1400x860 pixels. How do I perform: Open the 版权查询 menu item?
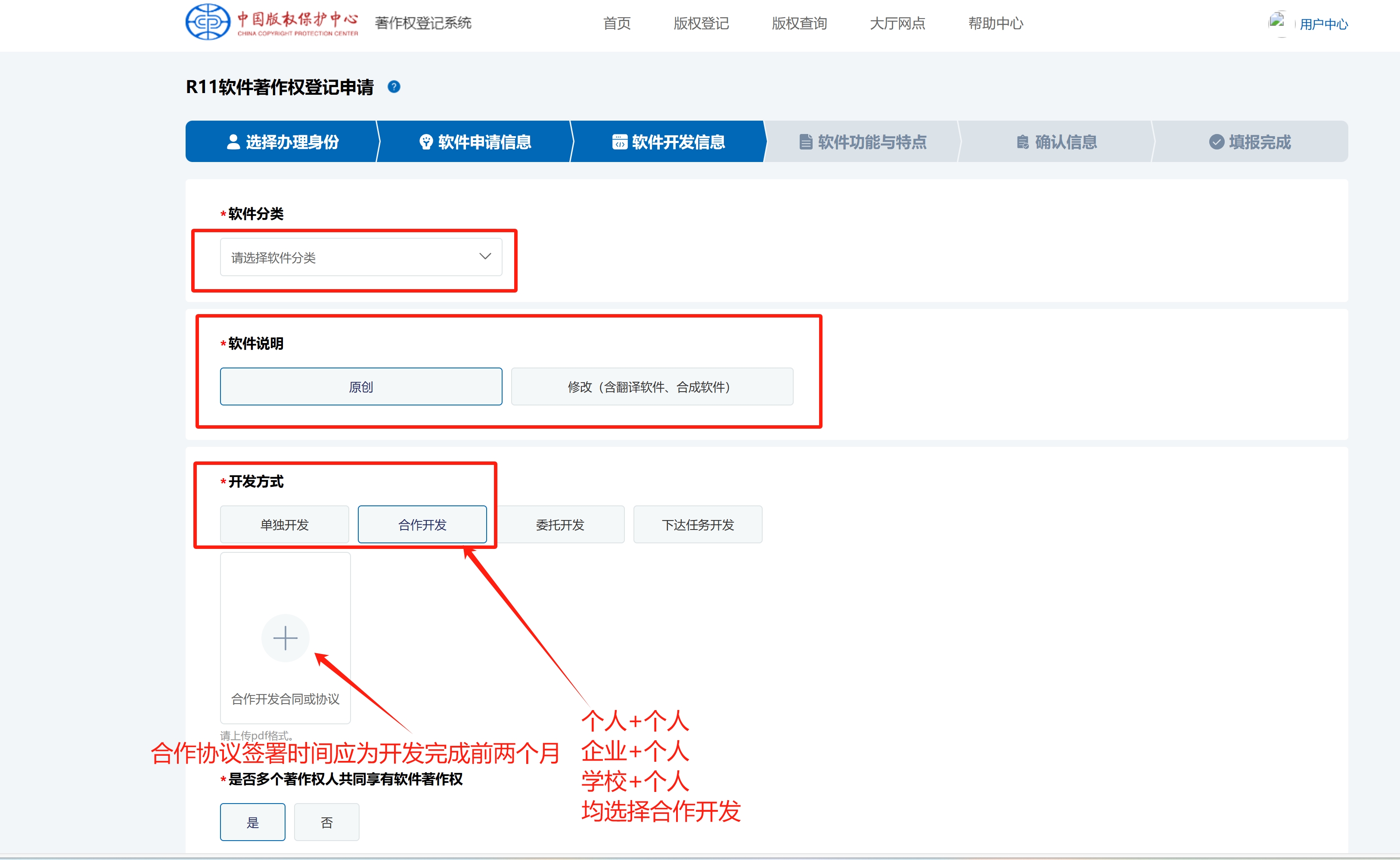[x=799, y=23]
